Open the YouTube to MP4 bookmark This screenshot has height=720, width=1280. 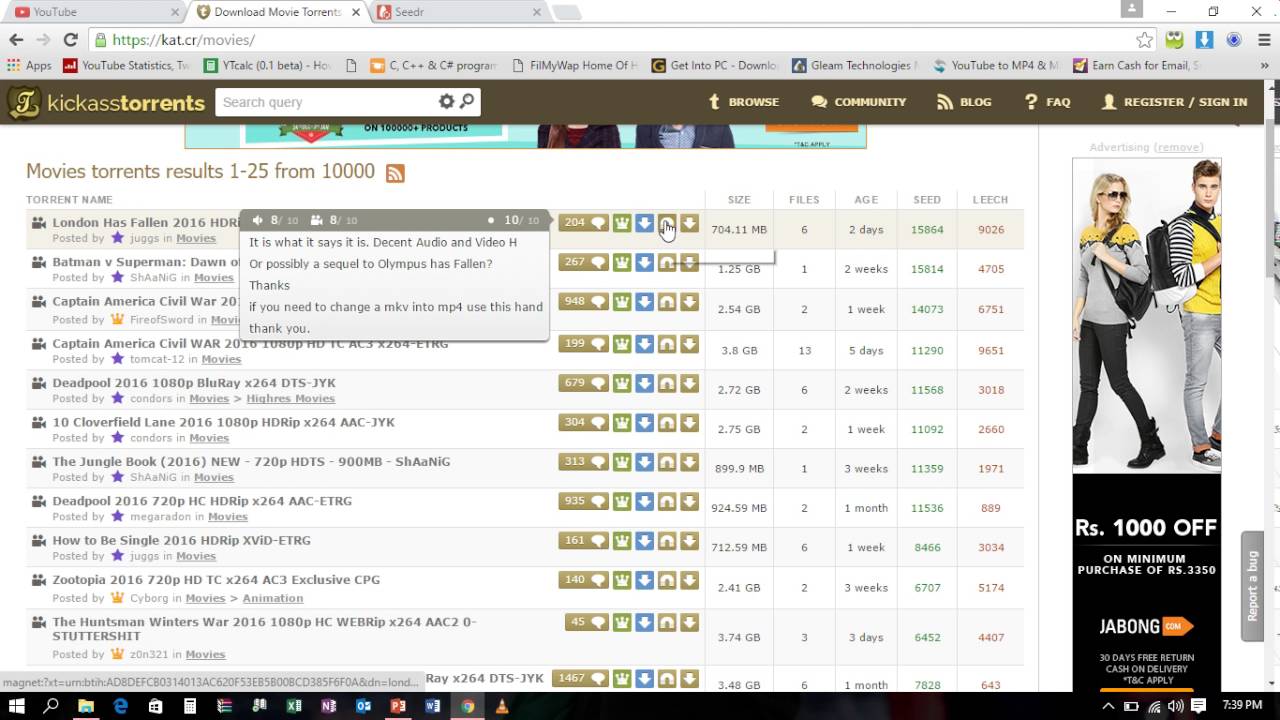click(x=996, y=65)
